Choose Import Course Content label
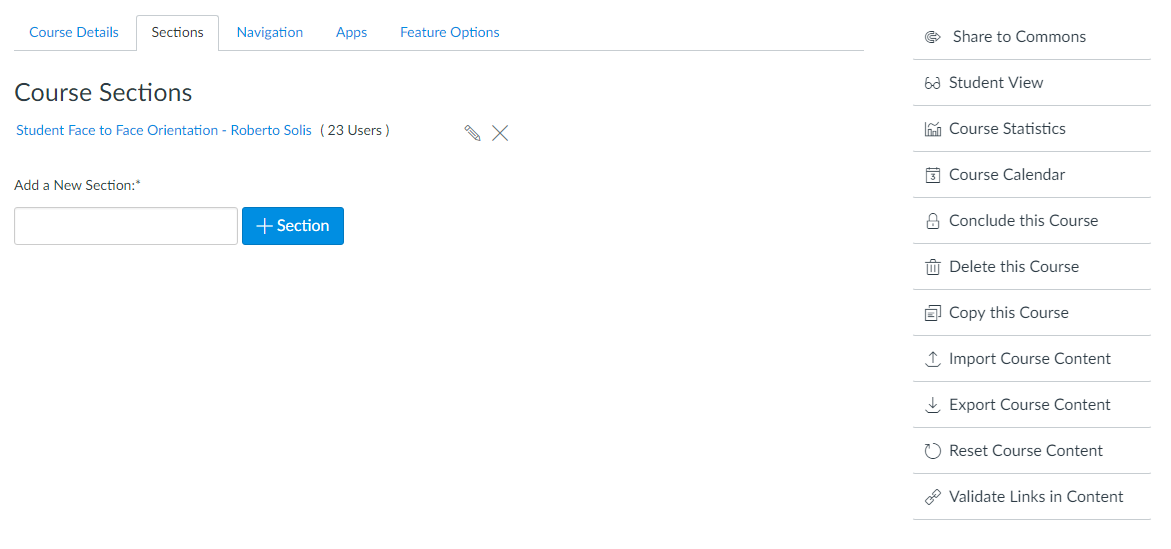 (x=1030, y=359)
